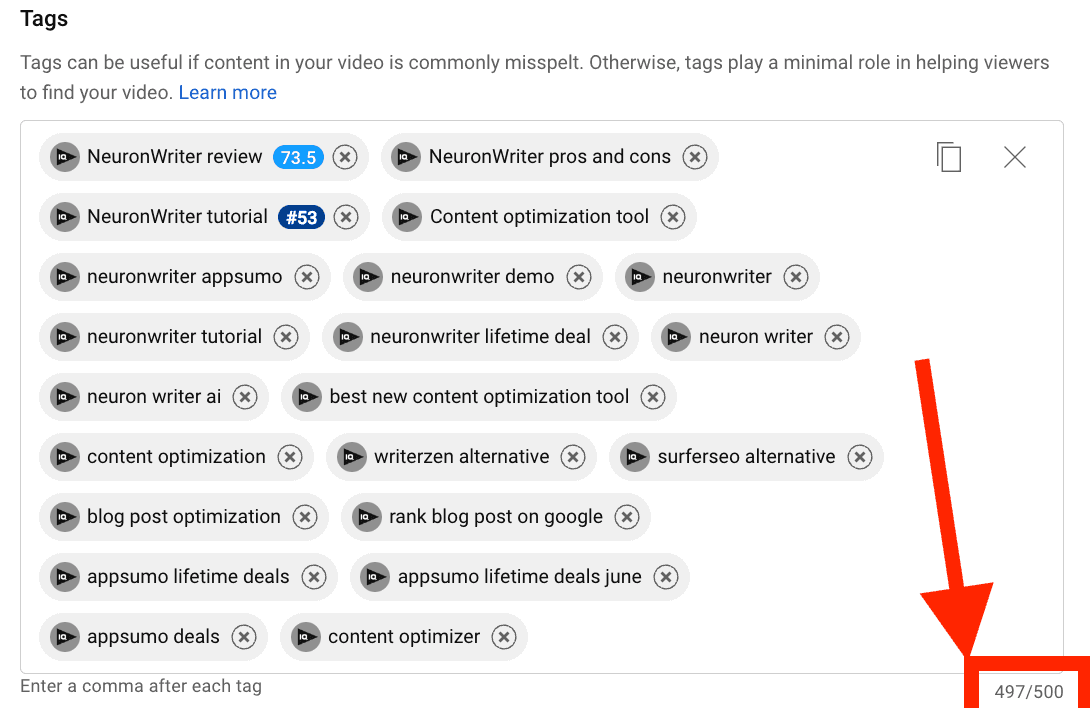
Task: Remove the "appsumo lifetime deals june" tag
Action: 666,577
